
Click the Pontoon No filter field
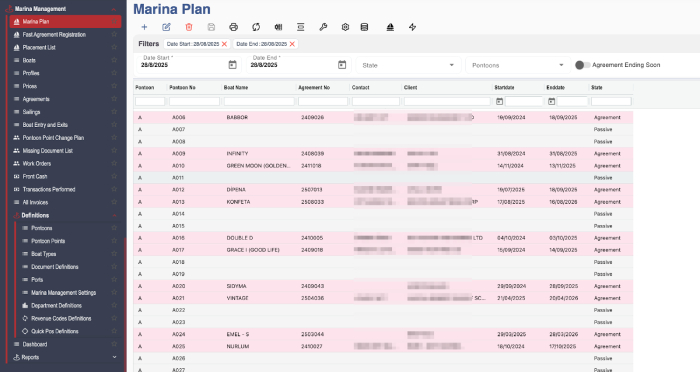click(x=194, y=101)
